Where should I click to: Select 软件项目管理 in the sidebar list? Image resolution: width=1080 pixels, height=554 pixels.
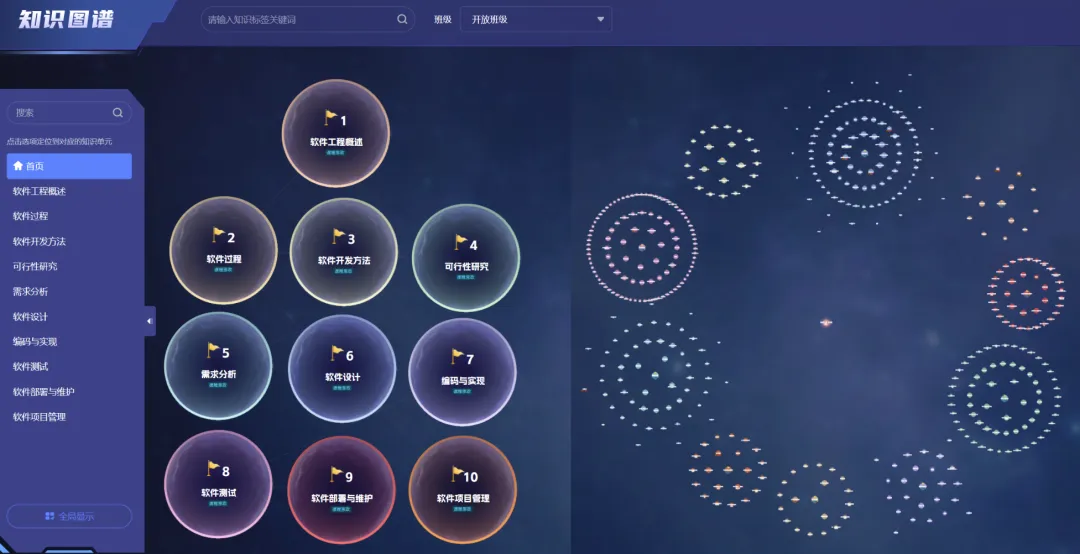pyautogui.click(x=39, y=416)
